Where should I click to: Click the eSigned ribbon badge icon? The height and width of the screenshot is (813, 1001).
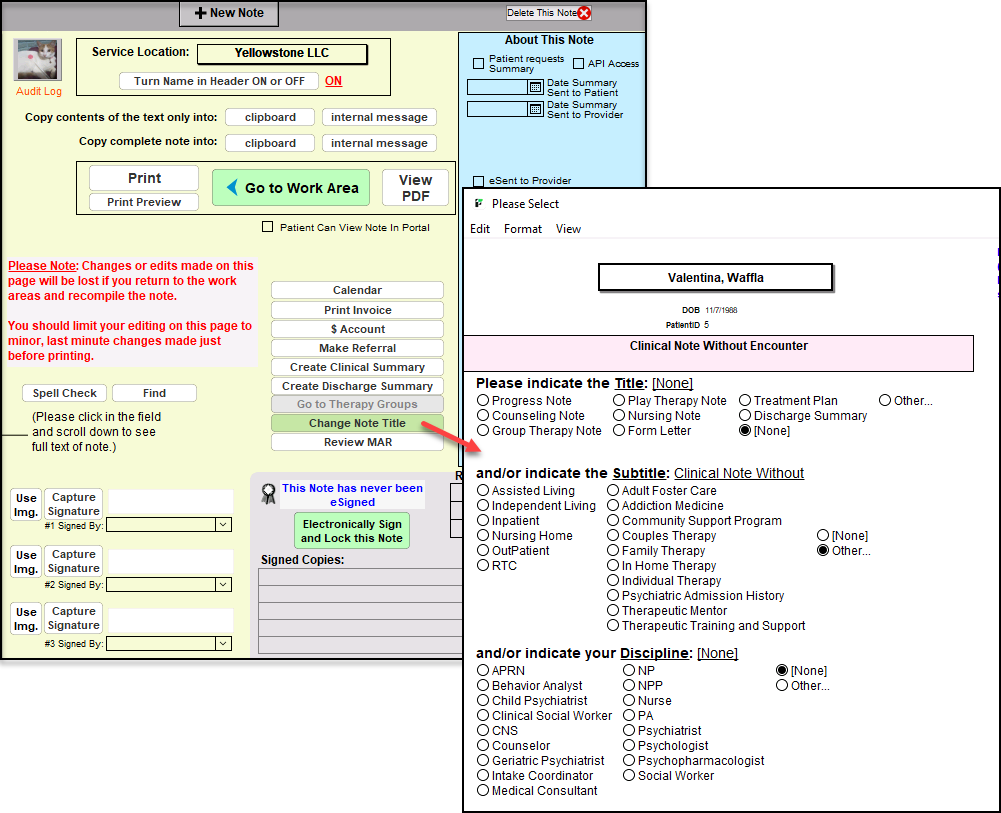click(268, 493)
